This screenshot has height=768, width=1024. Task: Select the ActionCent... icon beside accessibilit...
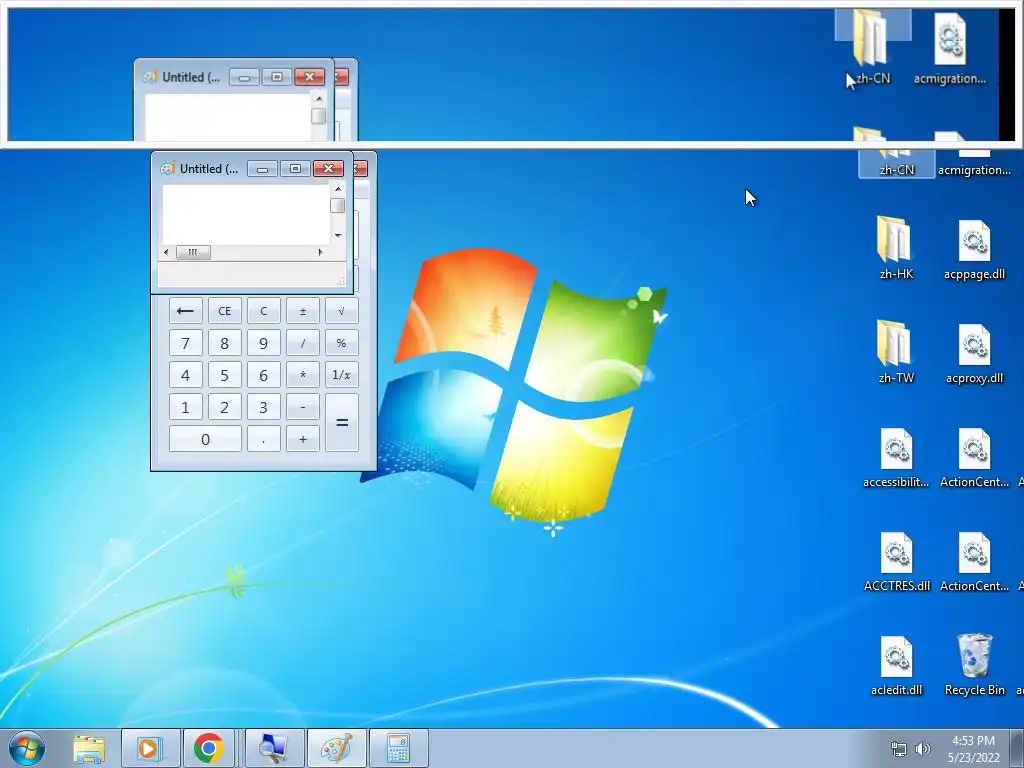974,457
